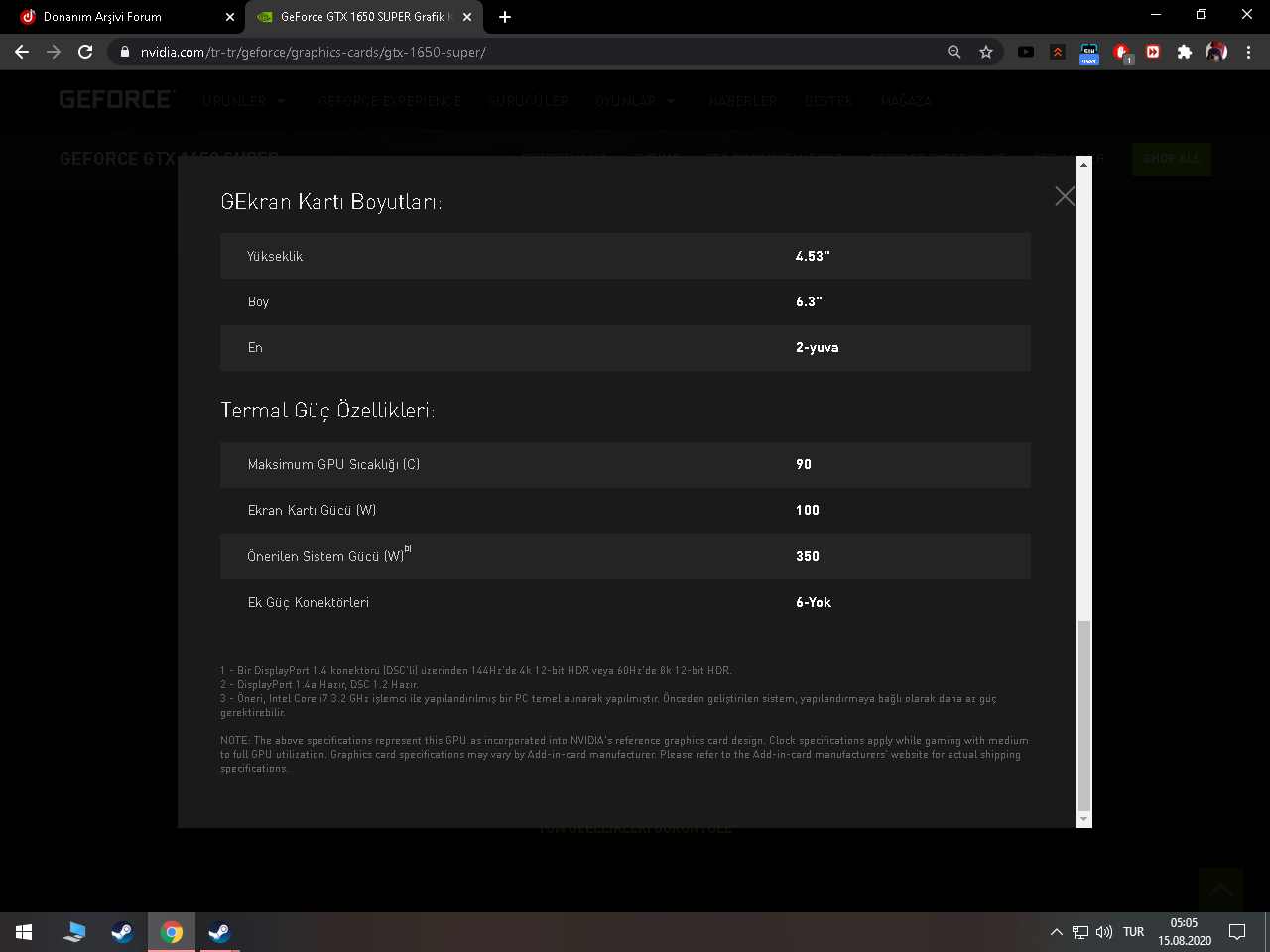Reload the NVIDIA page
1270x952 pixels.
(85, 52)
